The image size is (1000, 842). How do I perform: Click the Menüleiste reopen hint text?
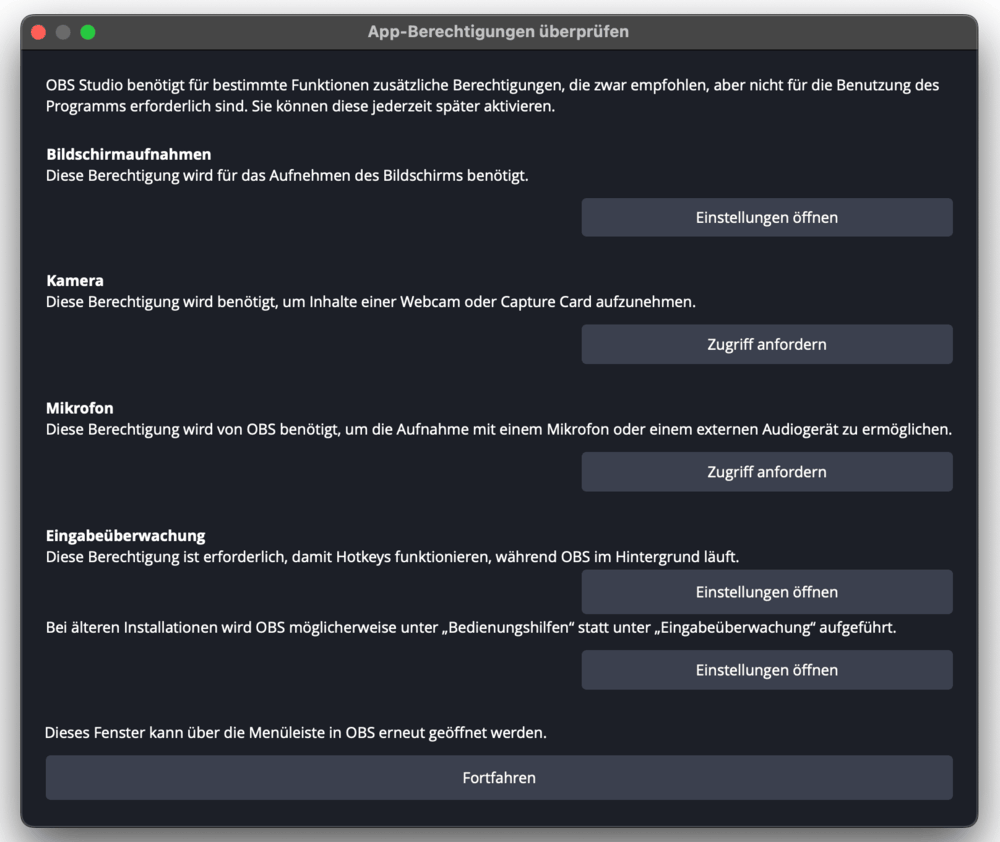tap(296, 733)
